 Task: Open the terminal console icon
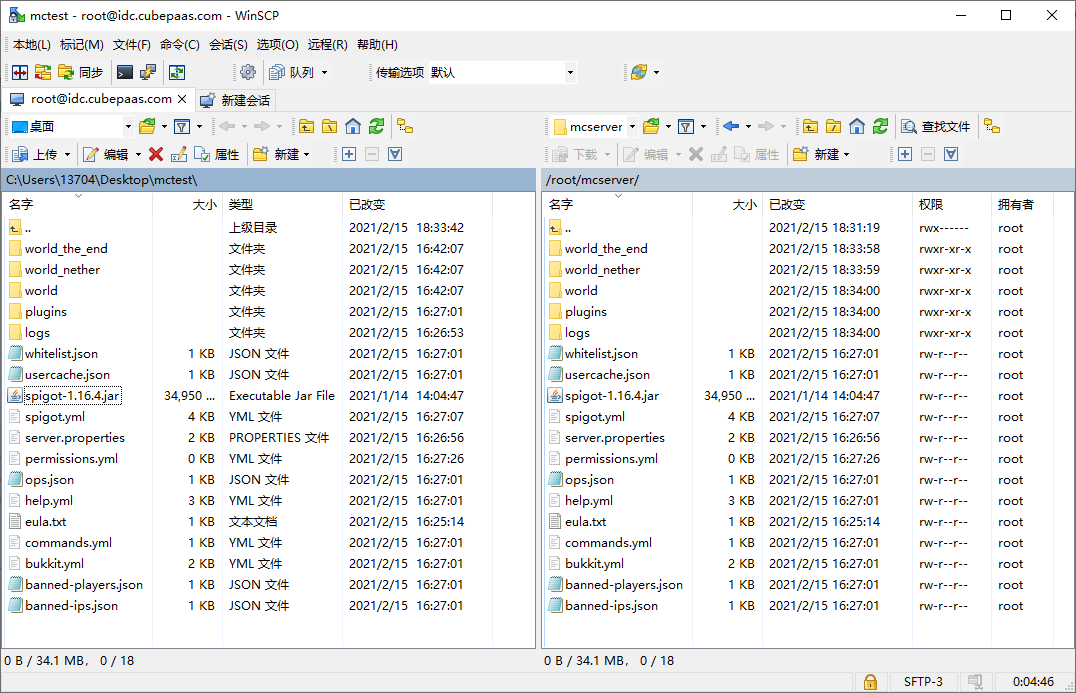coord(125,72)
